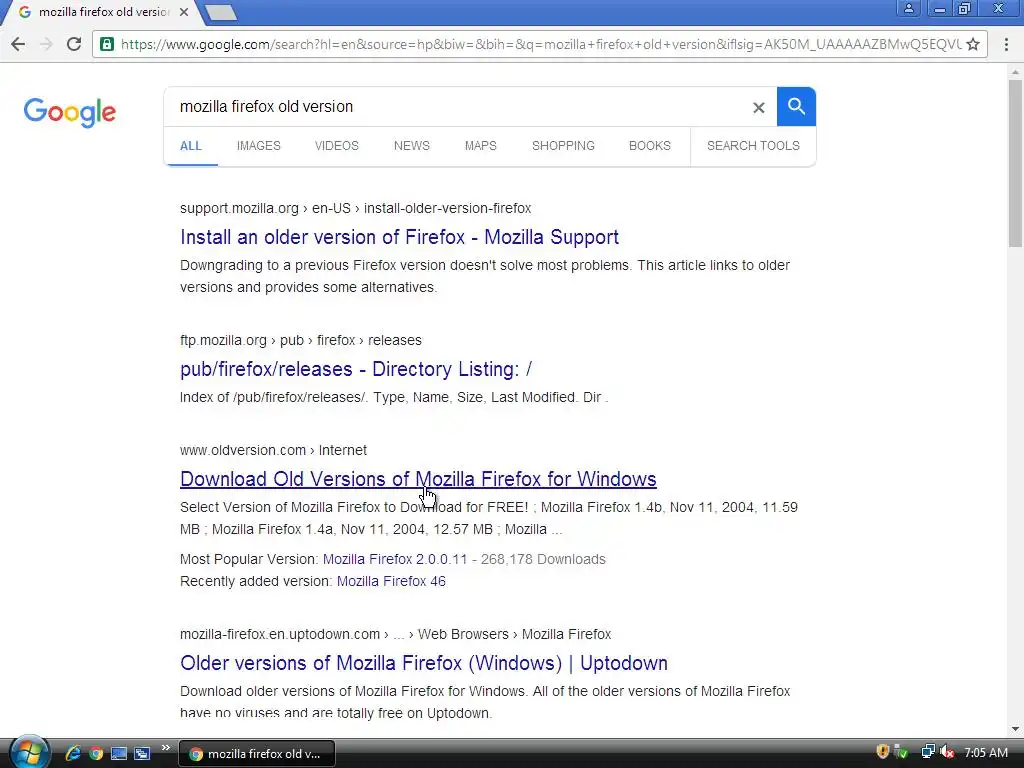The image size is (1024, 768).
Task: Click the www.oldversion.com › Internet breadcrumb
Action: coord(273,450)
